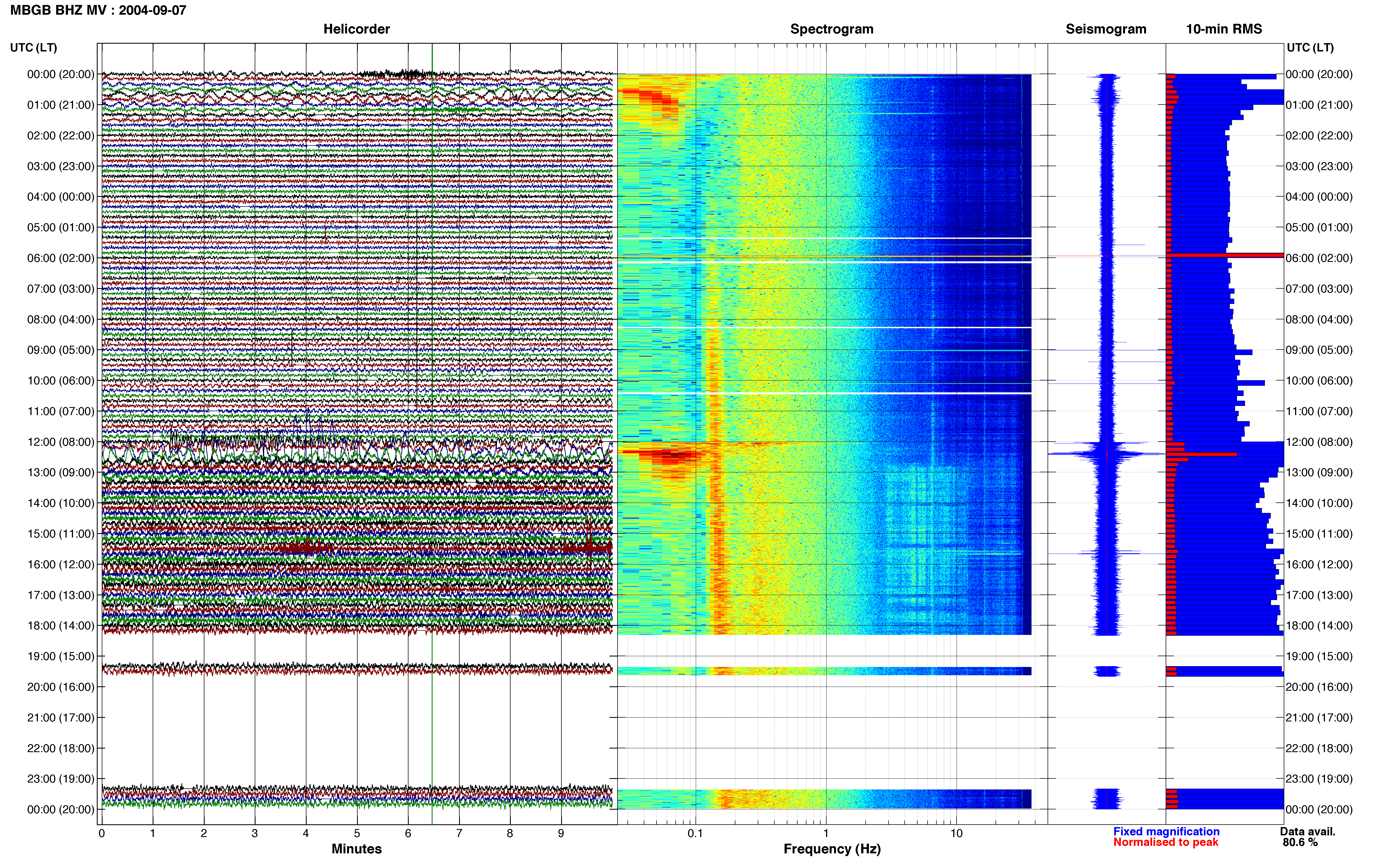
Task: Click the green vertical marker line in helicorder
Action: (432, 434)
